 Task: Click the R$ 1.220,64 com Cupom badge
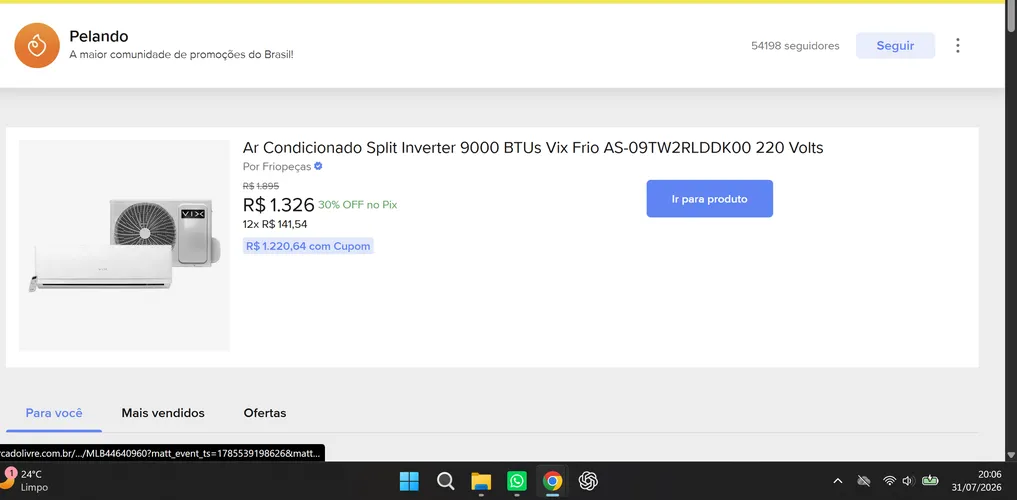pos(308,246)
